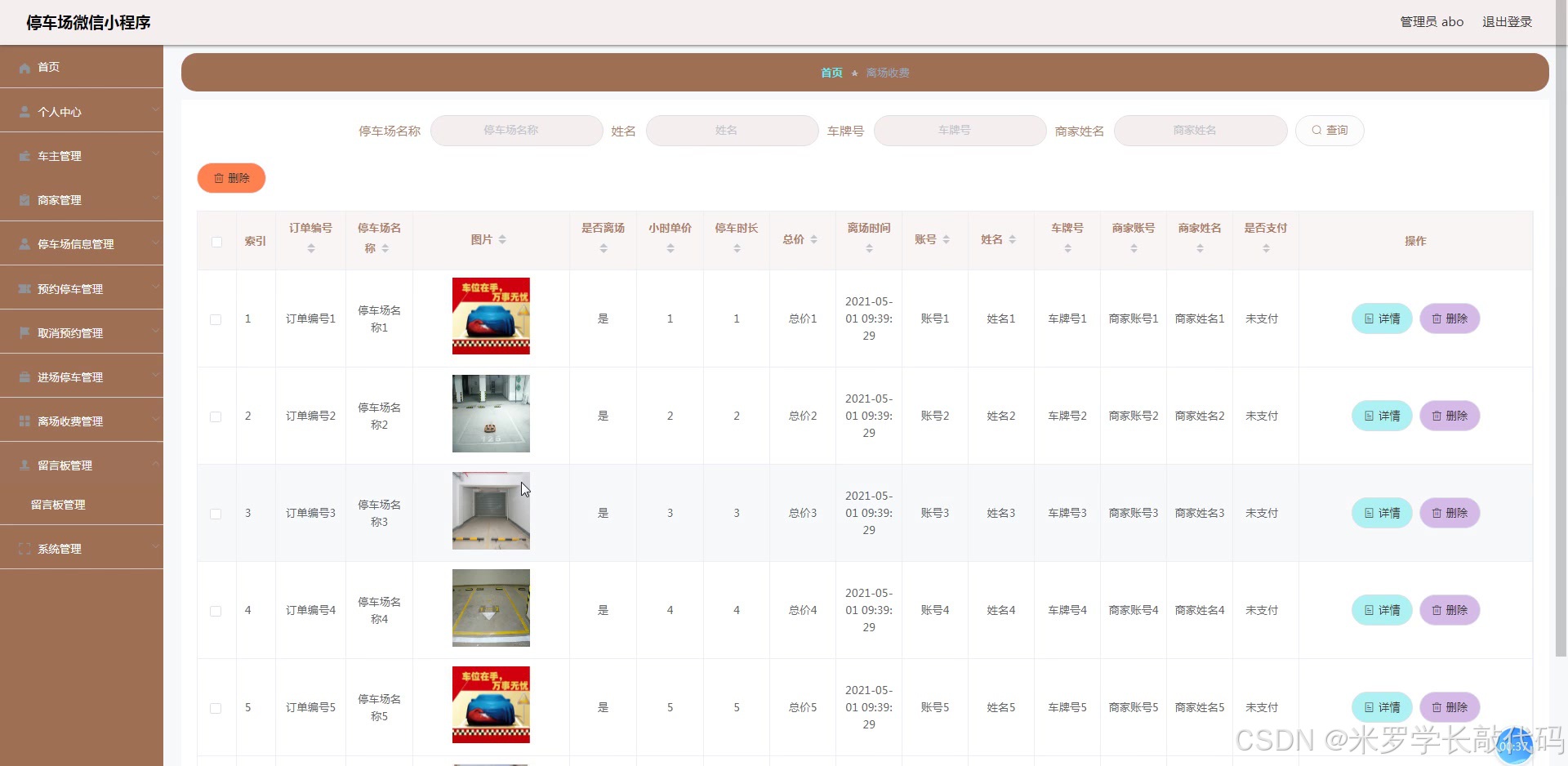The height and width of the screenshot is (766, 1568).
Task: Toggle the select-all checkbox in table header
Action: [x=216, y=242]
